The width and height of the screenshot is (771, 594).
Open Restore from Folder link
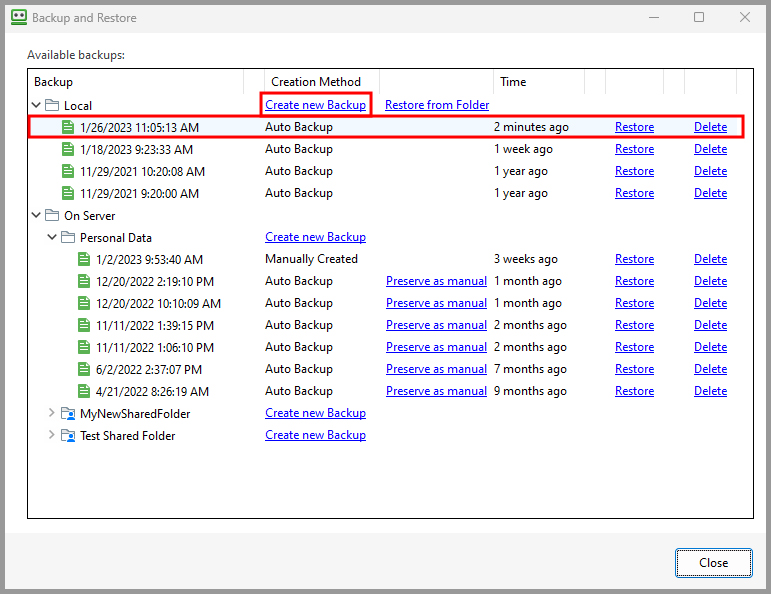[437, 105]
